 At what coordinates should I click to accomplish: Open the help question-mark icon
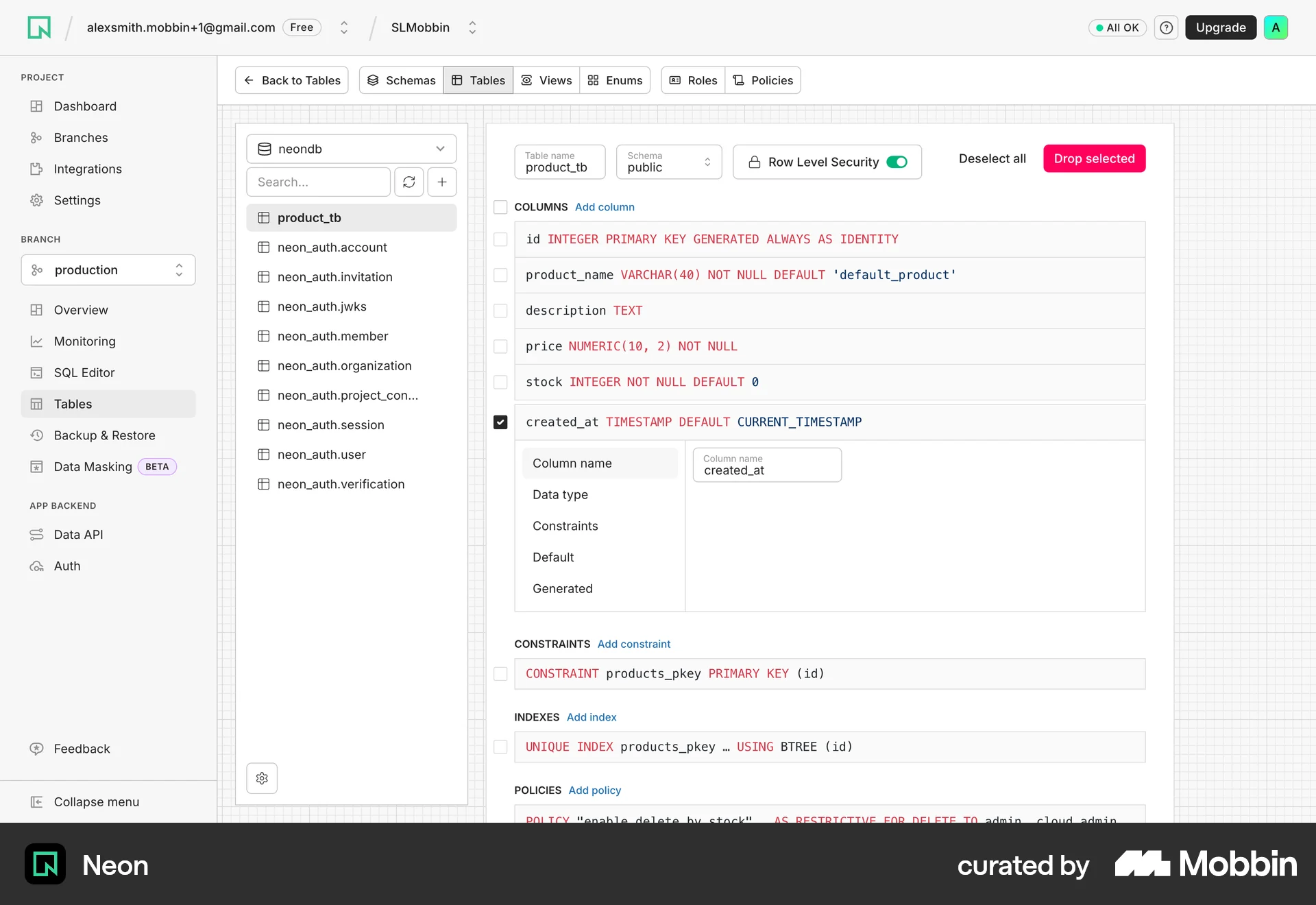[1166, 27]
